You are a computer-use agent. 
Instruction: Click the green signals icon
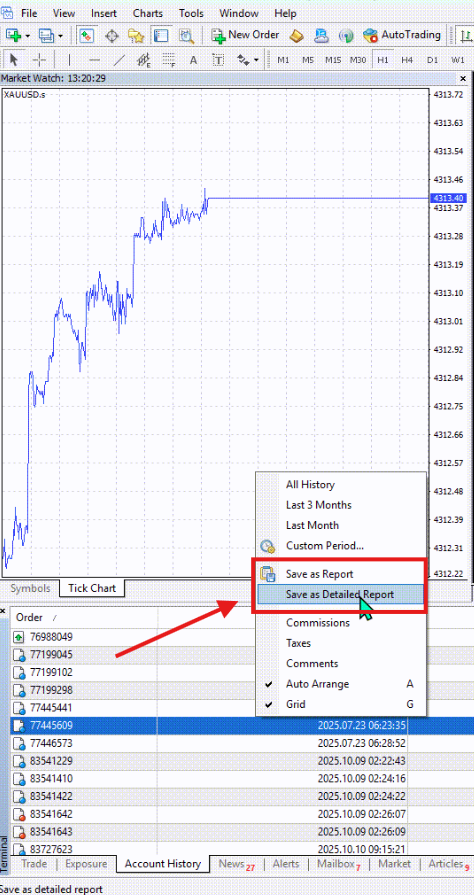click(x=346, y=36)
